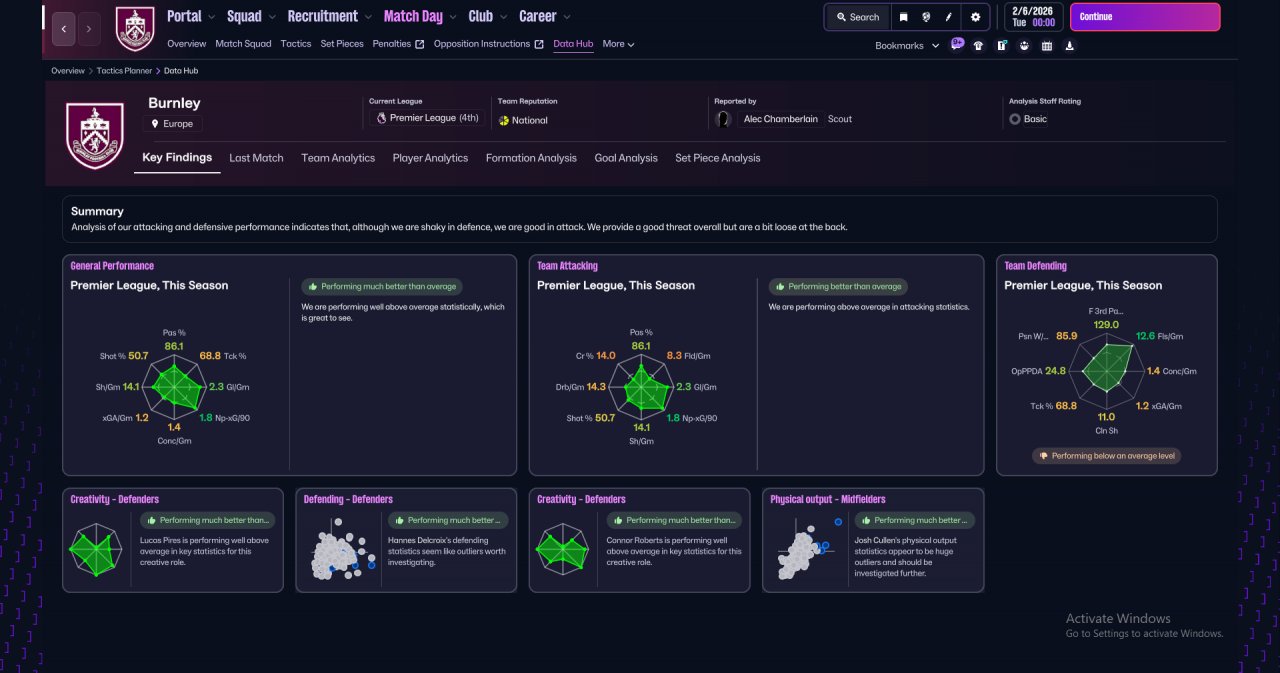
Task: Click thumbs-down icon in Team Defending badge
Action: coord(1044,455)
